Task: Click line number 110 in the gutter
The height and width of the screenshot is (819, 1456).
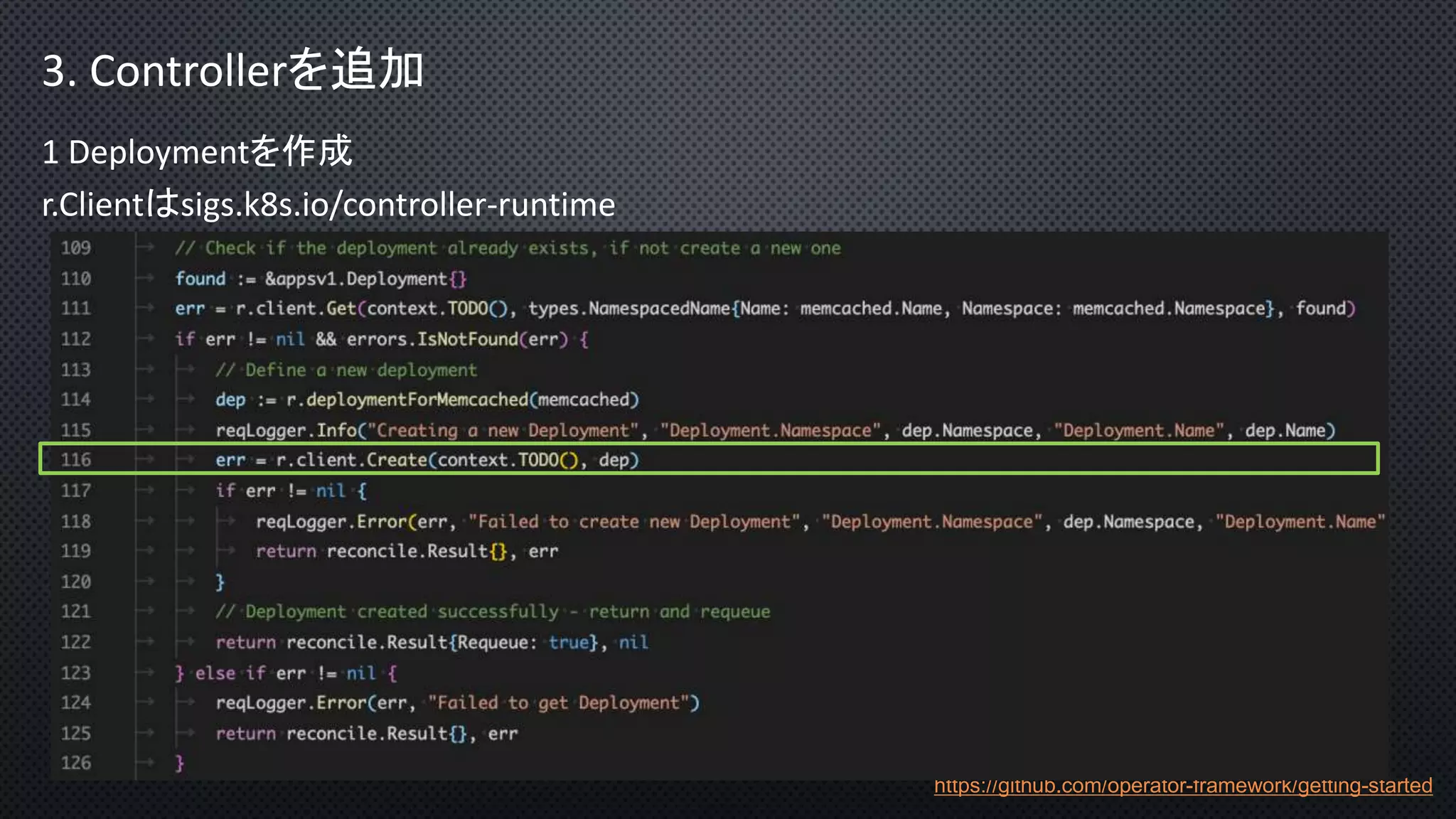Action: pyautogui.click(x=75, y=279)
